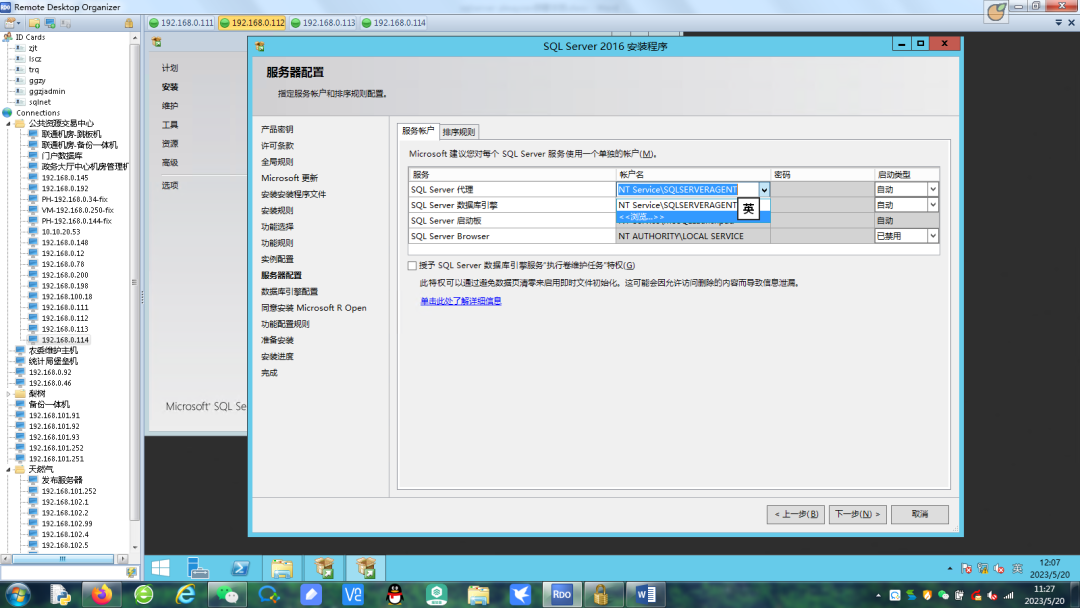
Task: Open remote File Explorer taskbar icon
Action: [282, 568]
